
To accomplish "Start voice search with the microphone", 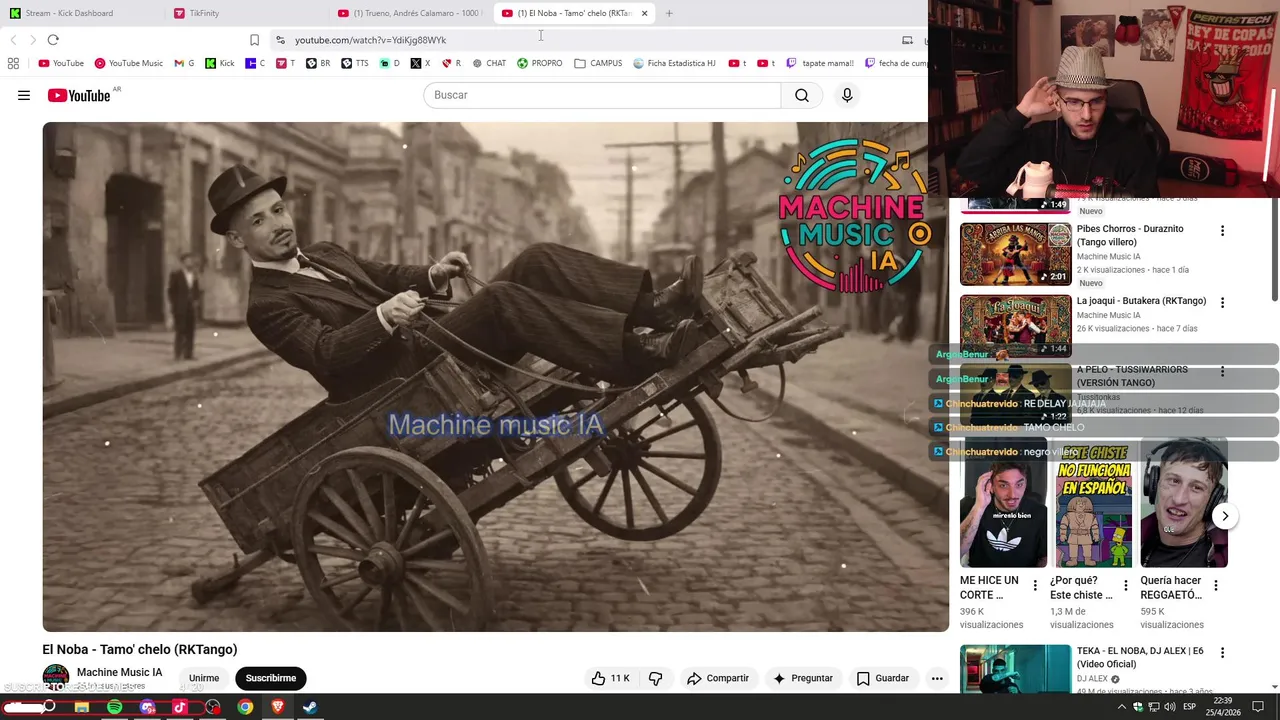I will pos(847,95).
